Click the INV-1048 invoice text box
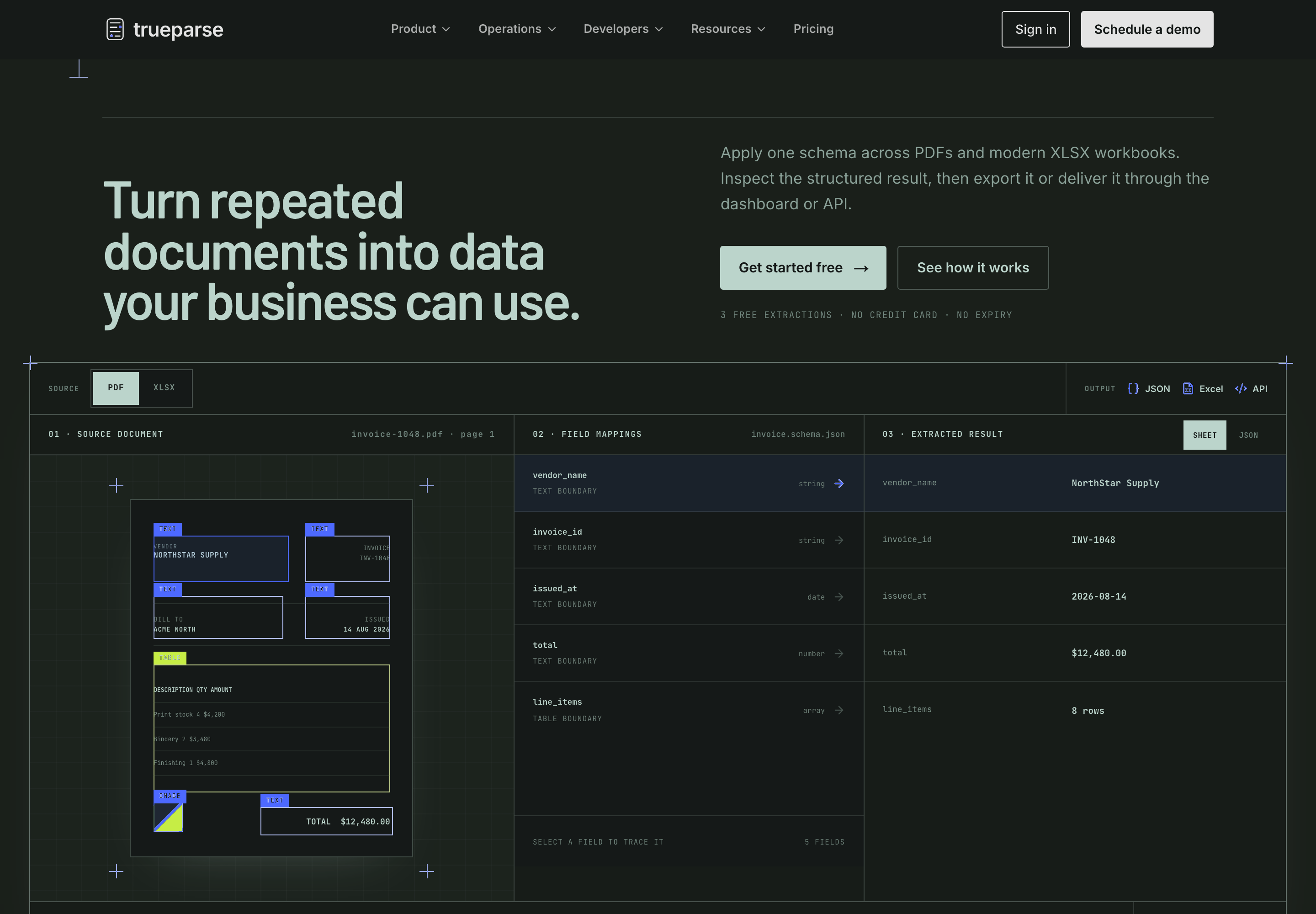1316x914 pixels. click(x=348, y=558)
